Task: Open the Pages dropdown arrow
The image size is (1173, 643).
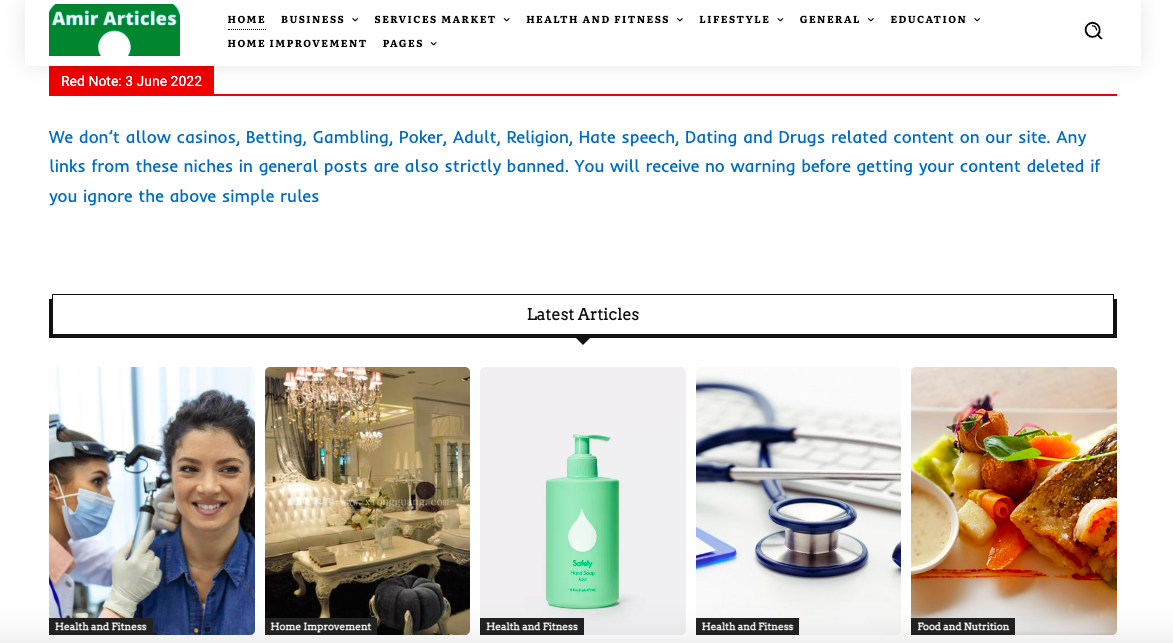Action: 434,44
